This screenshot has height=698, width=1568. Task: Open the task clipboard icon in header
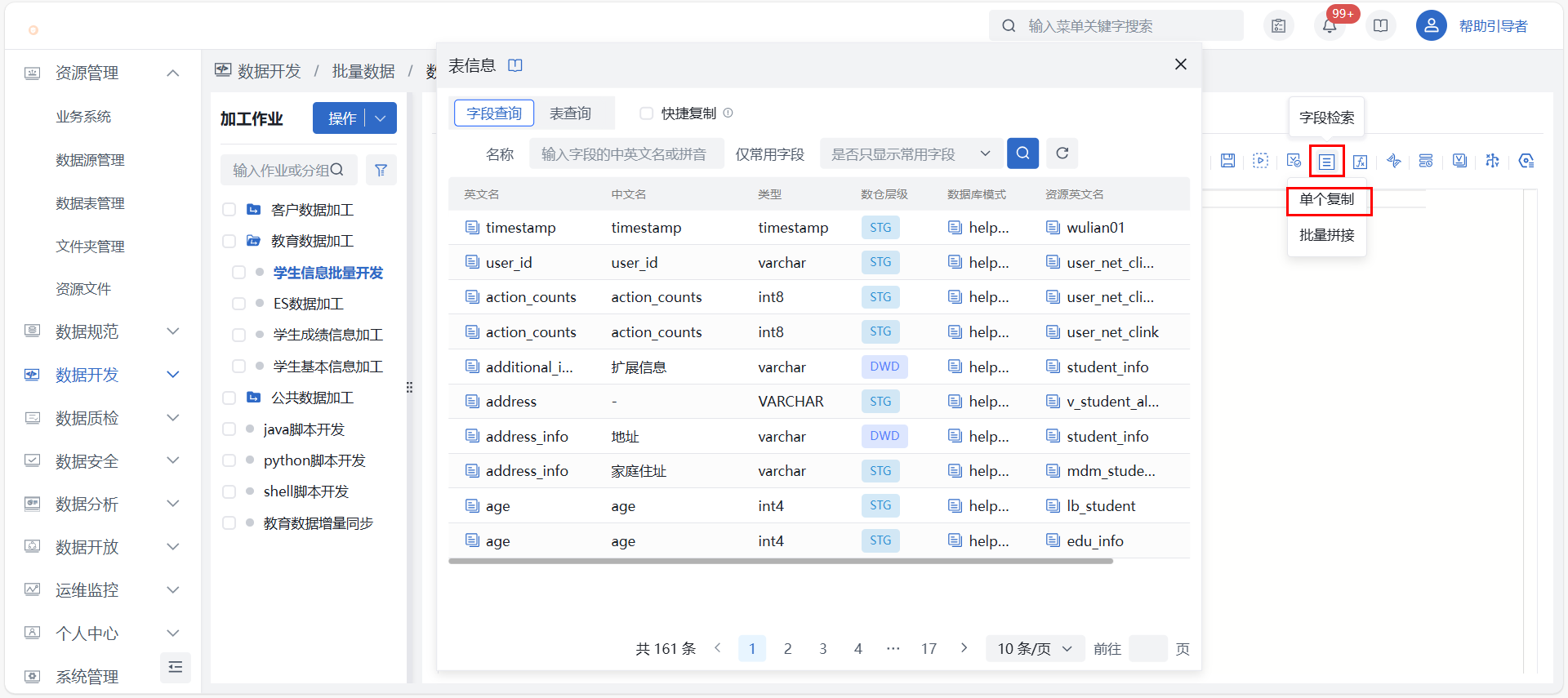[1279, 26]
